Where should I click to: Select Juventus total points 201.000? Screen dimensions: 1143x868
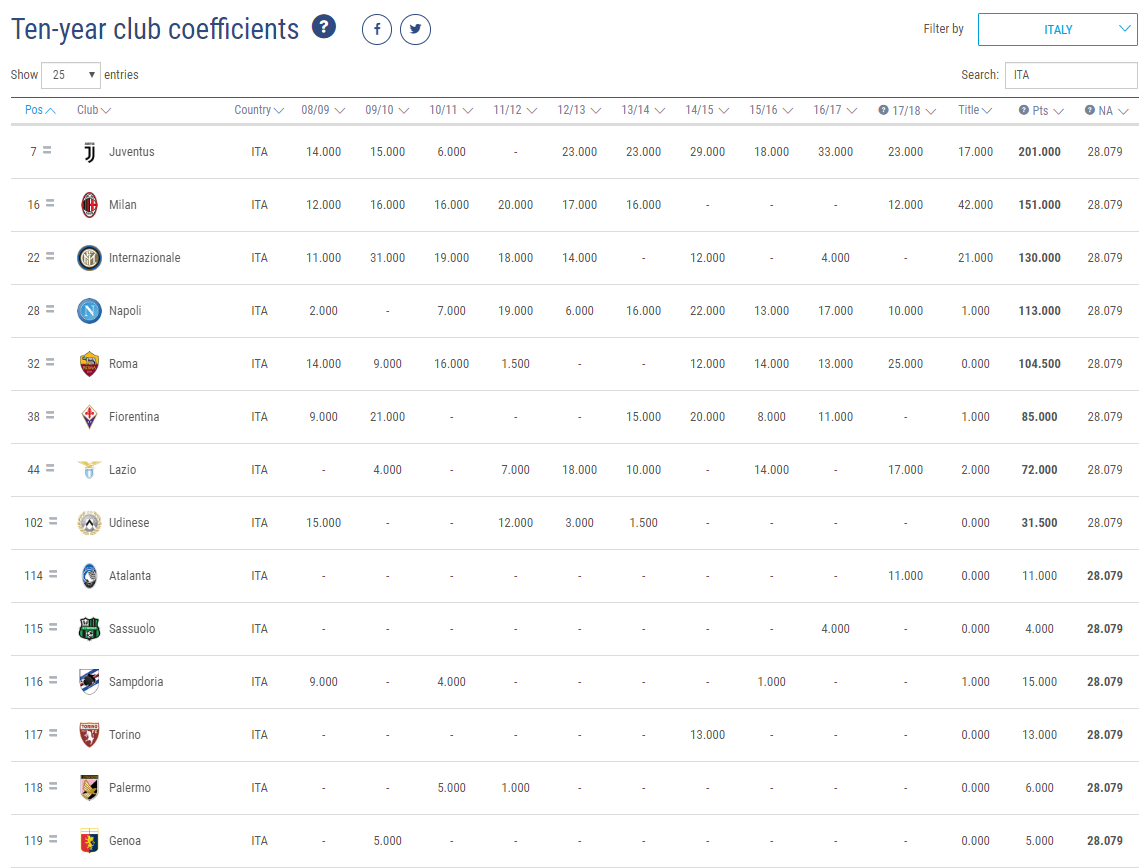coord(1039,152)
